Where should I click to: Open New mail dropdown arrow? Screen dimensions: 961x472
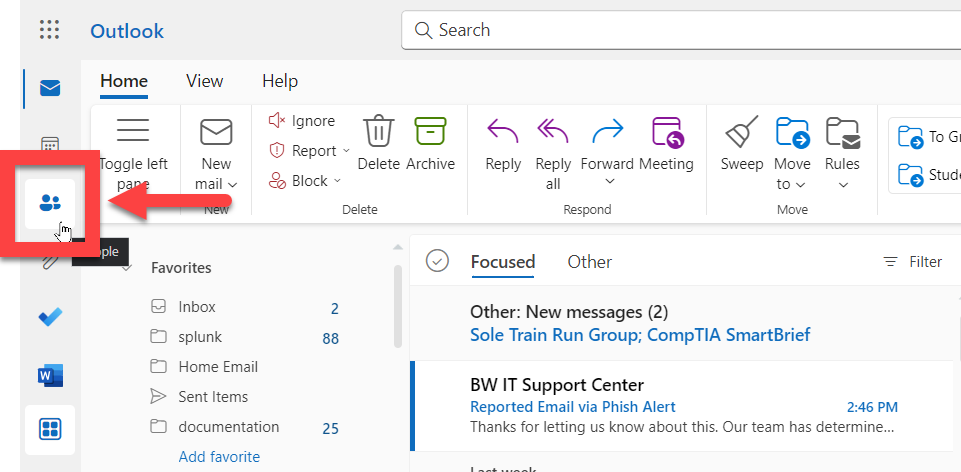click(232, 185)
